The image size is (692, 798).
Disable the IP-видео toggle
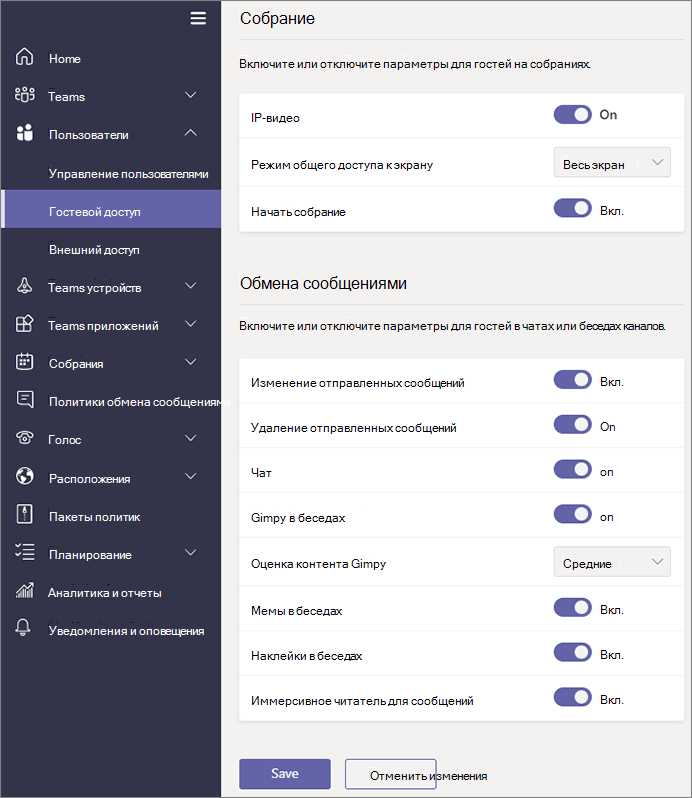(573, 115)
